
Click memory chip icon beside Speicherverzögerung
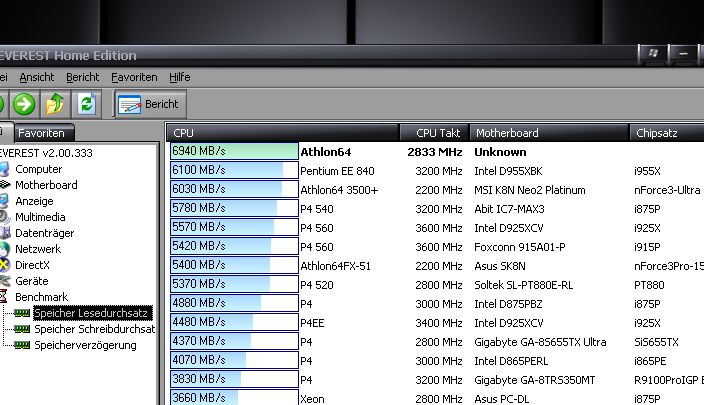click(22, 345)
